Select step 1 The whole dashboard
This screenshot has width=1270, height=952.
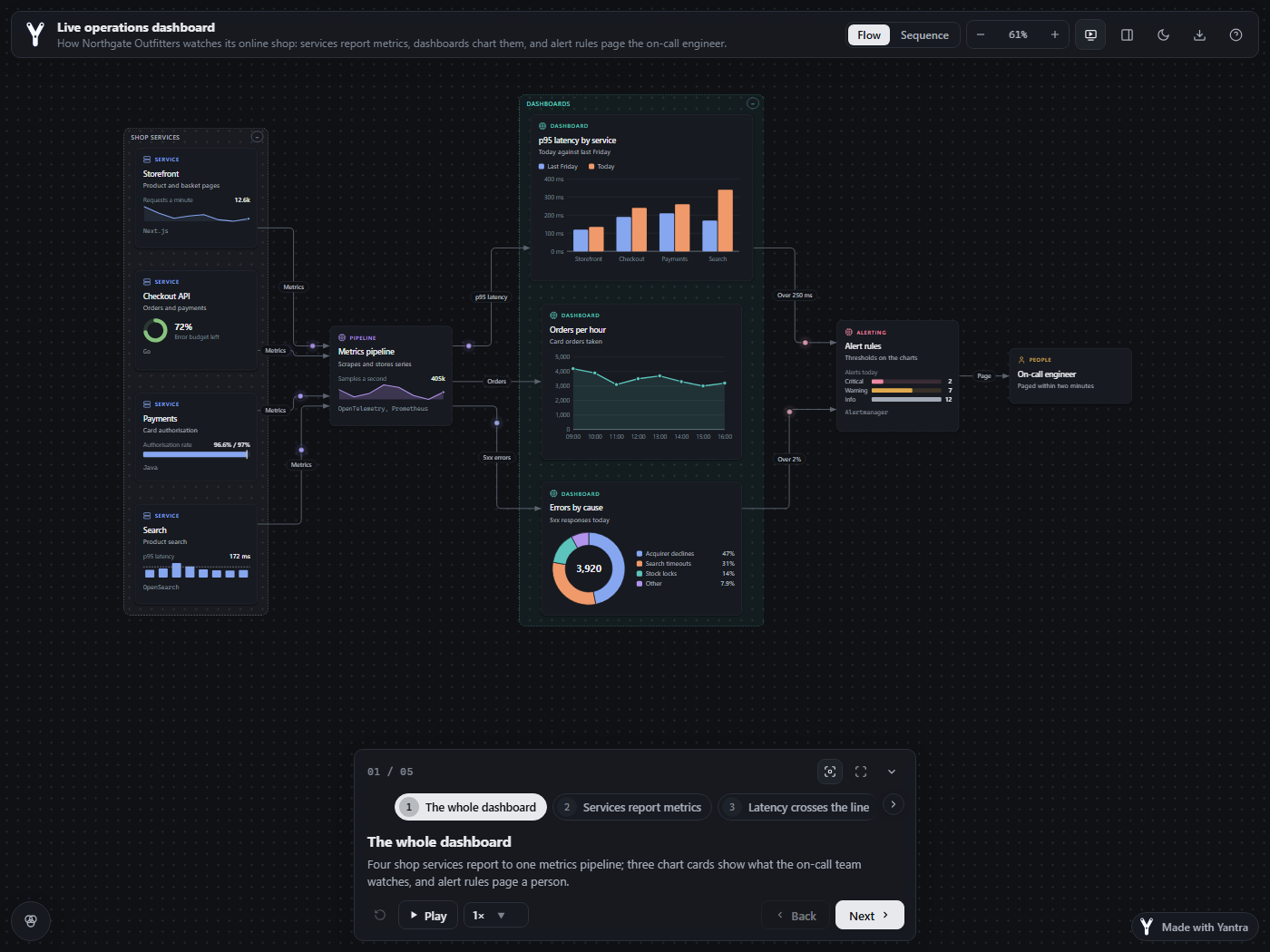point(471,807)
